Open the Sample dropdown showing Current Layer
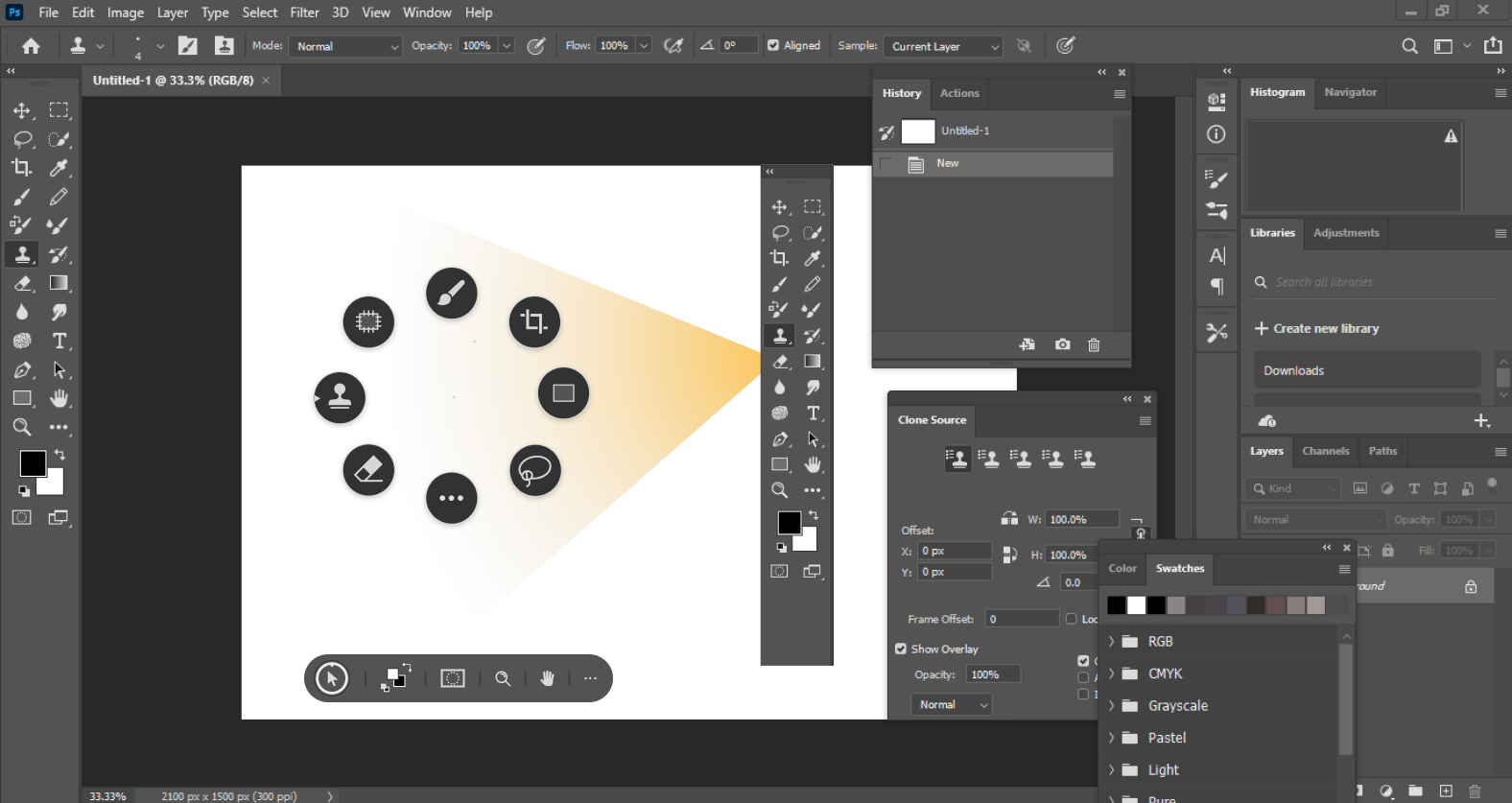This screenshot has width=1512, height=803. [x=944, y=46]
